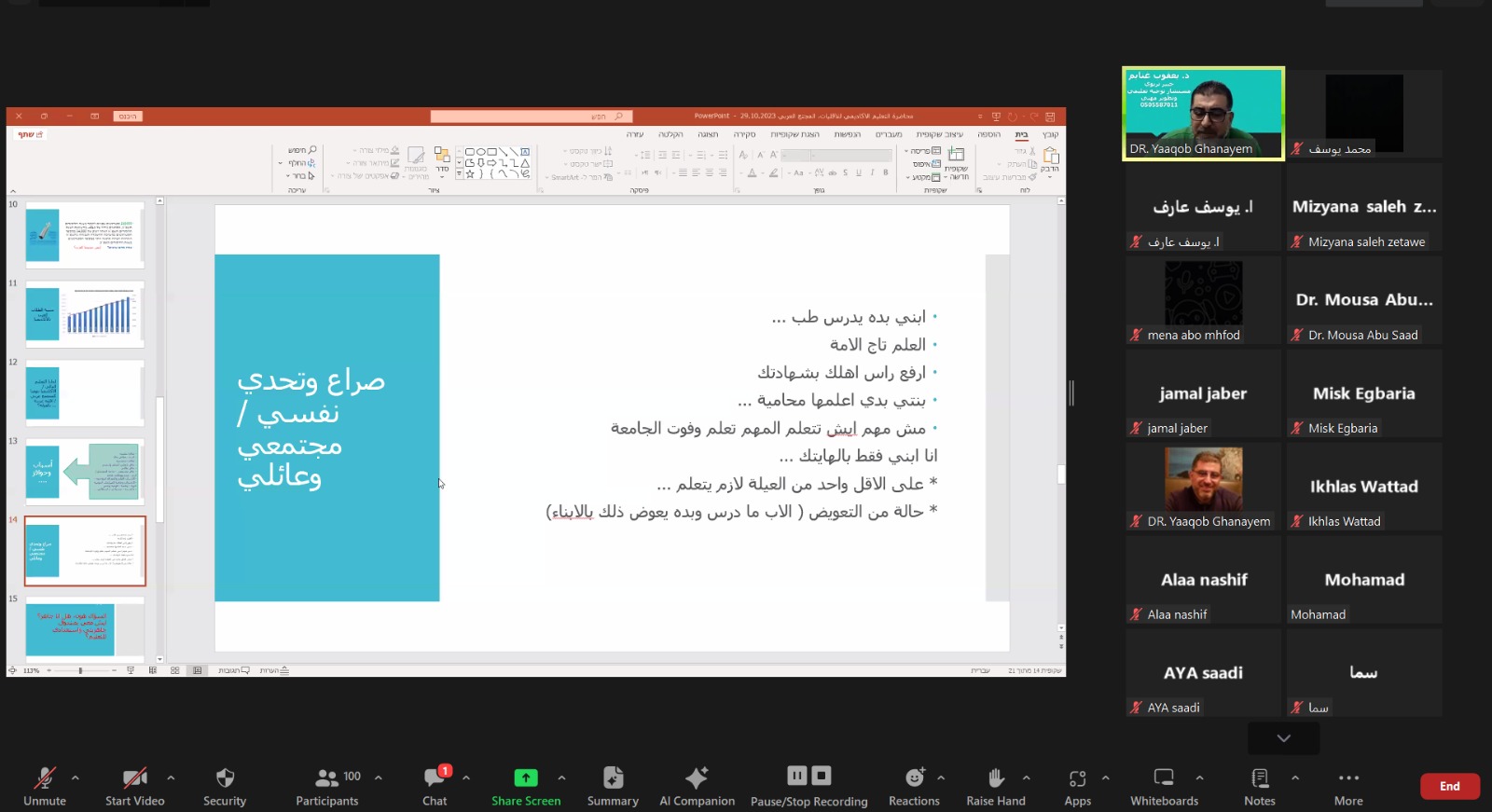Open the AI Companion
Image resolution: width=1492 pixels, height=812 pixels.
click(x=697, y=778)
